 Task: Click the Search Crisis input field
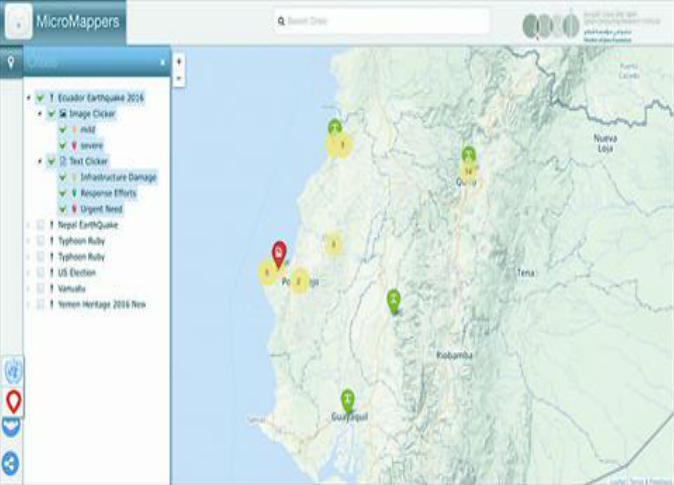pyautogui.click(x=383, y=21)
